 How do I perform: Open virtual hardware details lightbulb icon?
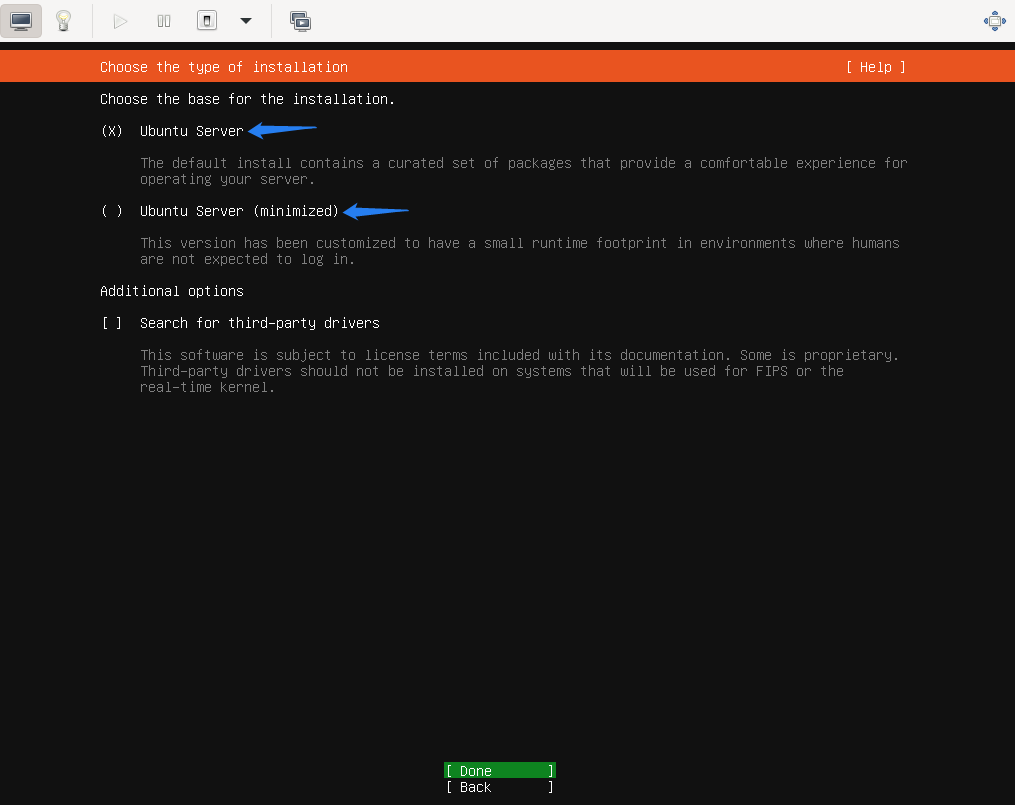tap(63, 21)
